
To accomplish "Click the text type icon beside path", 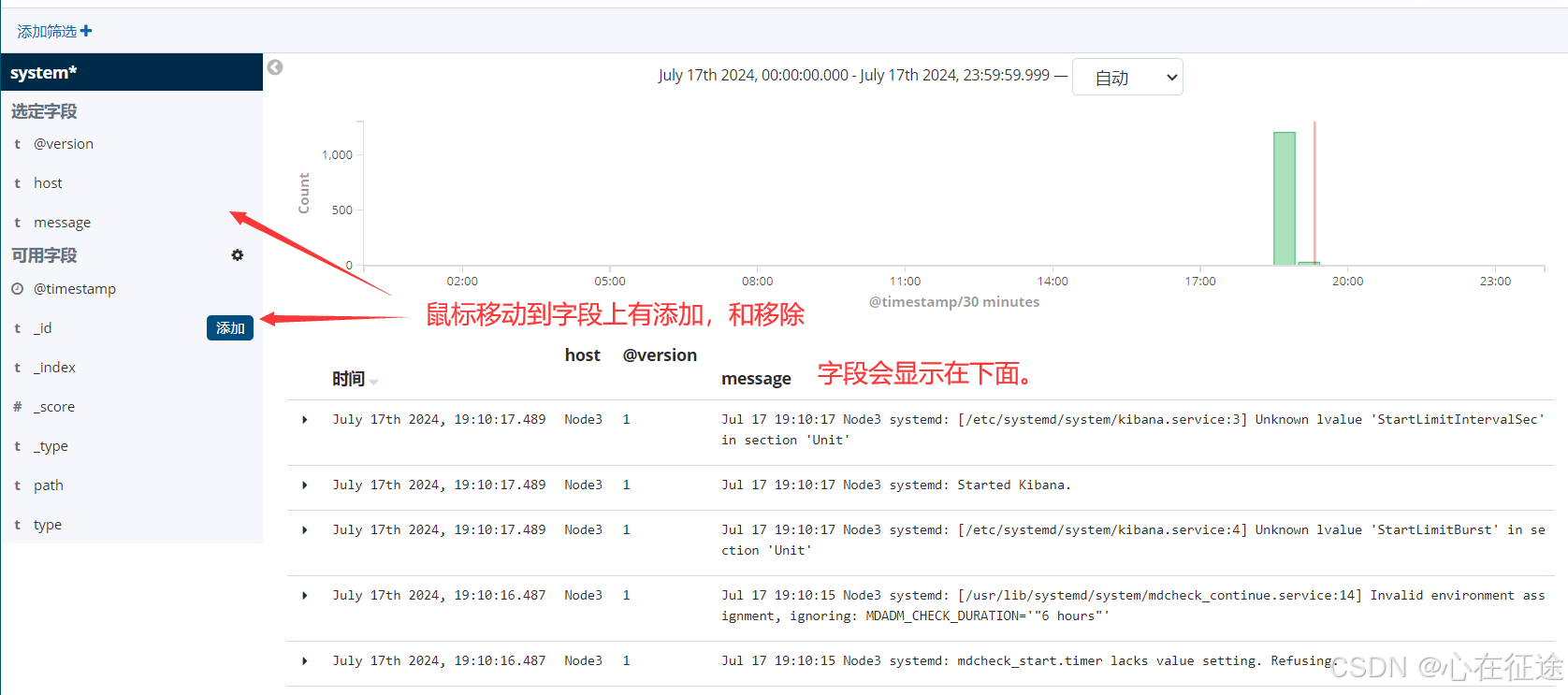I will click(17, 485).
